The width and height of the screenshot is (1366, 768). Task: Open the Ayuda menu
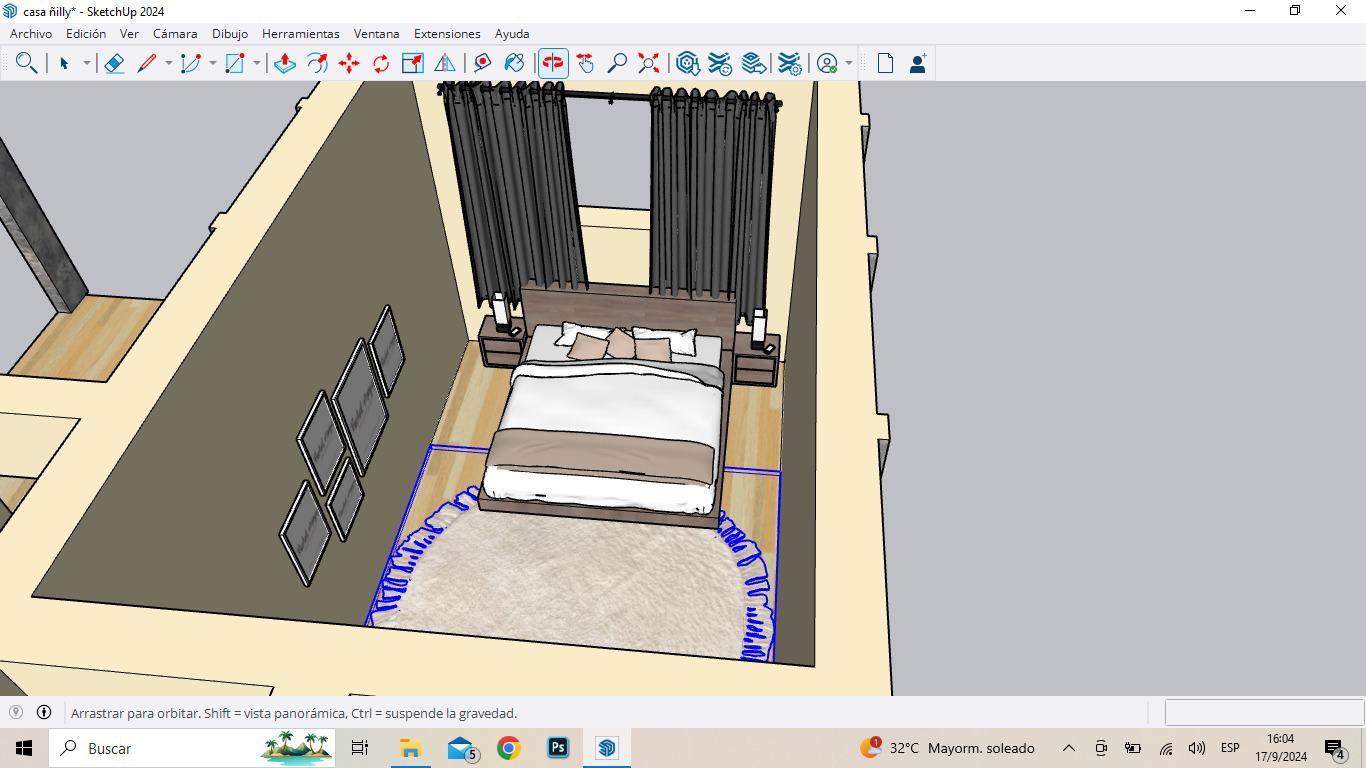click(512, 33)
